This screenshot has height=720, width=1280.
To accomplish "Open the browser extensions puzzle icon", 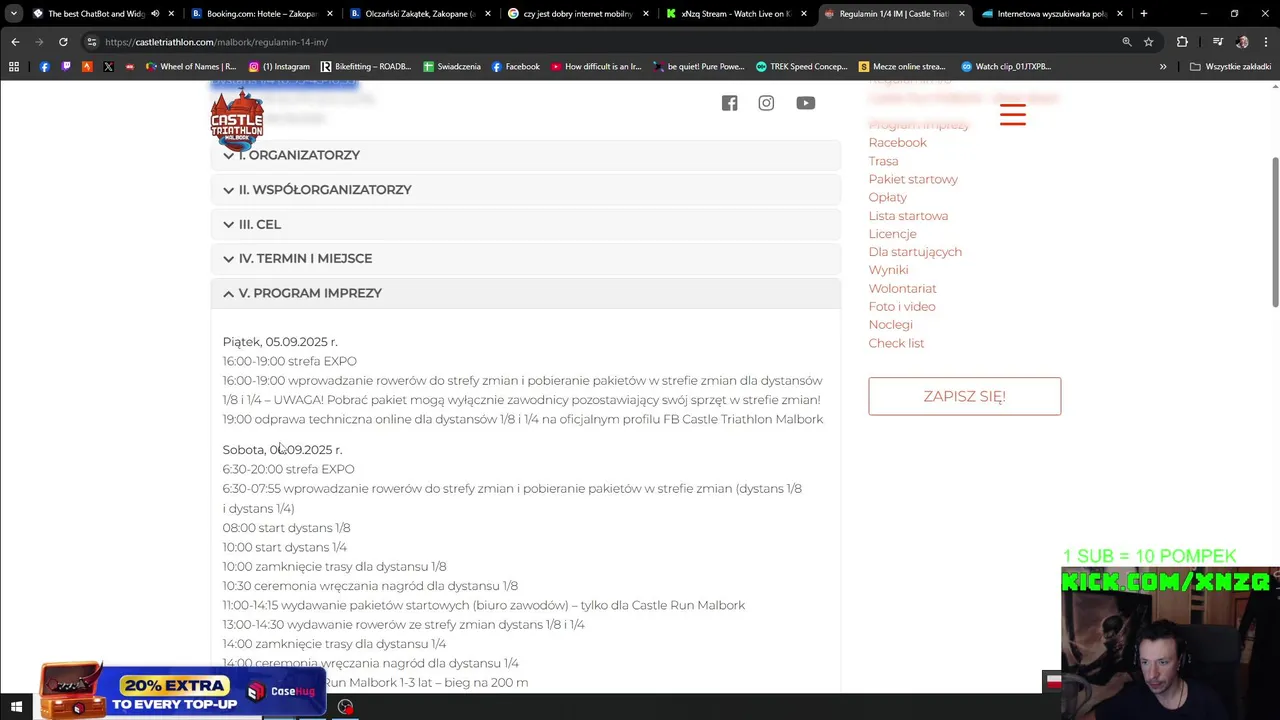I will point(1182,42).
